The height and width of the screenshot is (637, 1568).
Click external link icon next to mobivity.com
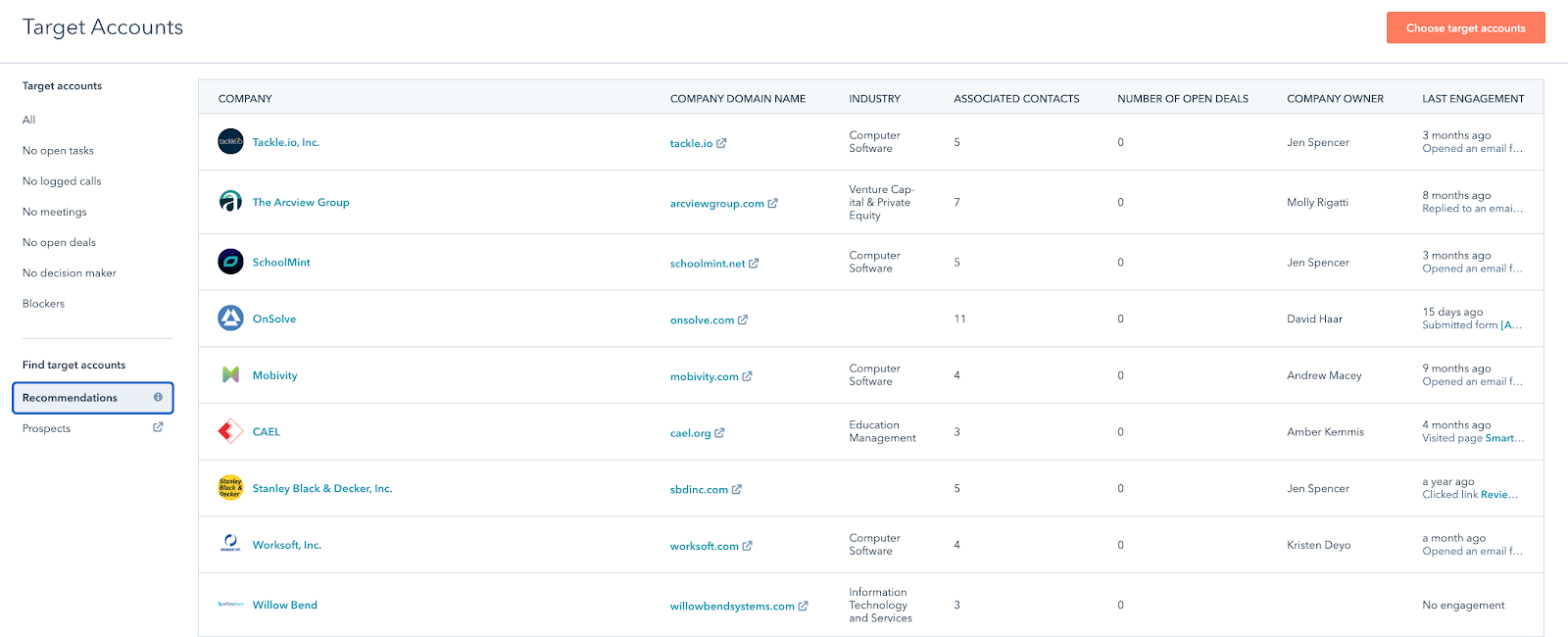click(748, 375)
